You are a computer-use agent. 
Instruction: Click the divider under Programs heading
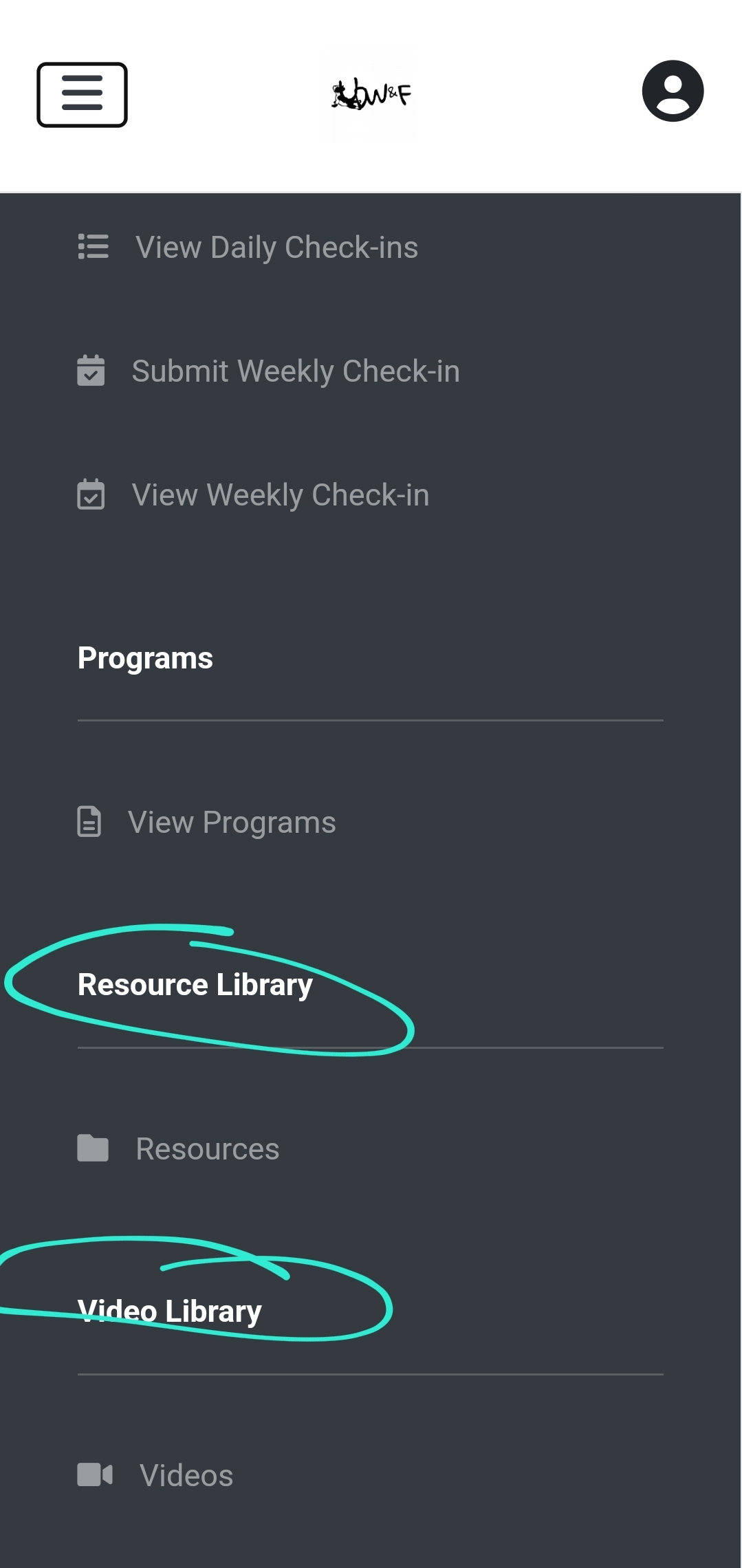[x=371, y=720]
